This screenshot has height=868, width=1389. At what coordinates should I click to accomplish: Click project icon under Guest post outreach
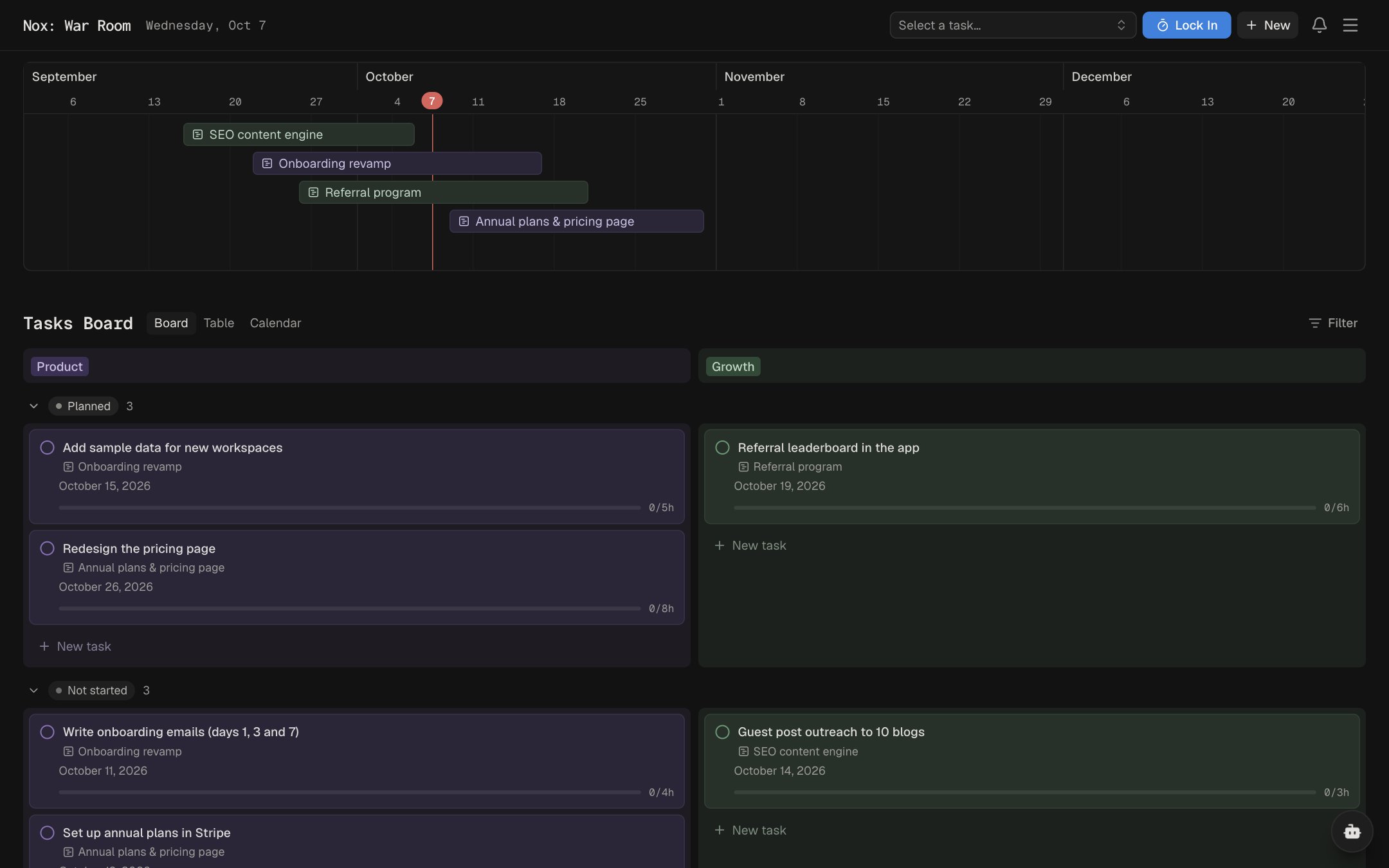pyautogui.click(x=743, y=752)
